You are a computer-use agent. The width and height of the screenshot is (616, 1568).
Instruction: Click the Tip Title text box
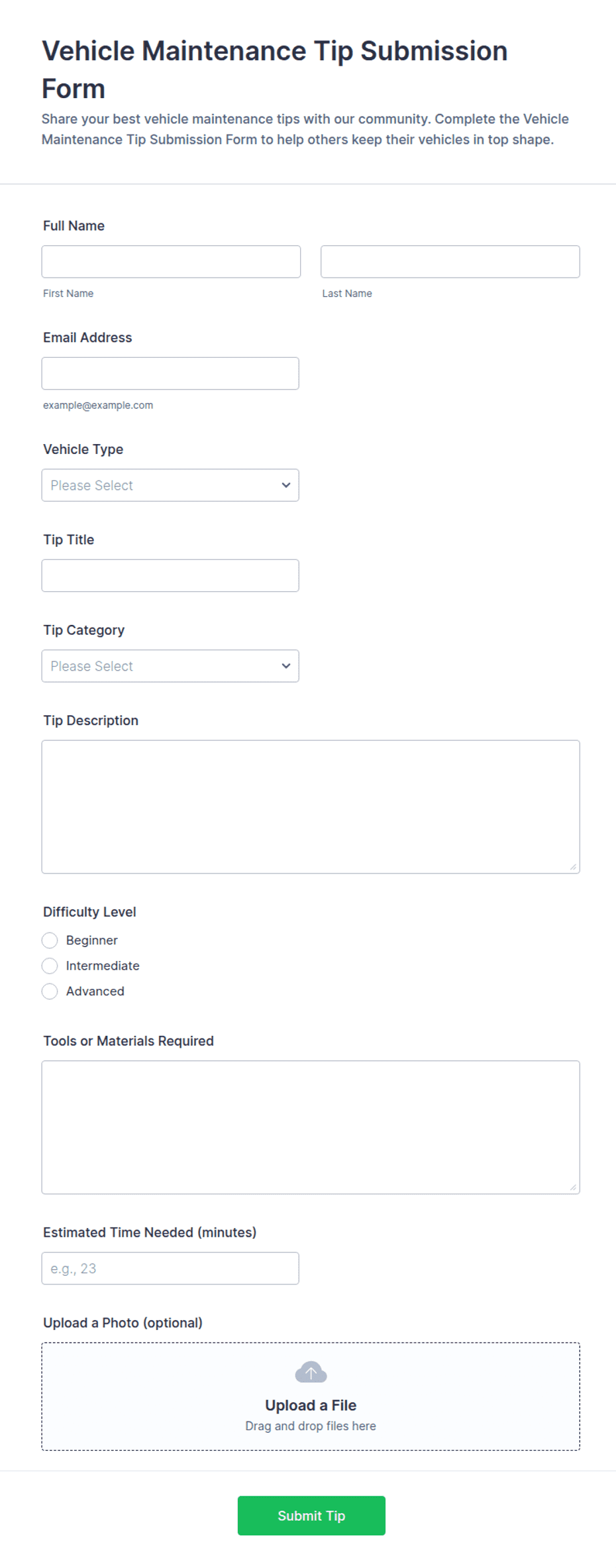point(170,575)
